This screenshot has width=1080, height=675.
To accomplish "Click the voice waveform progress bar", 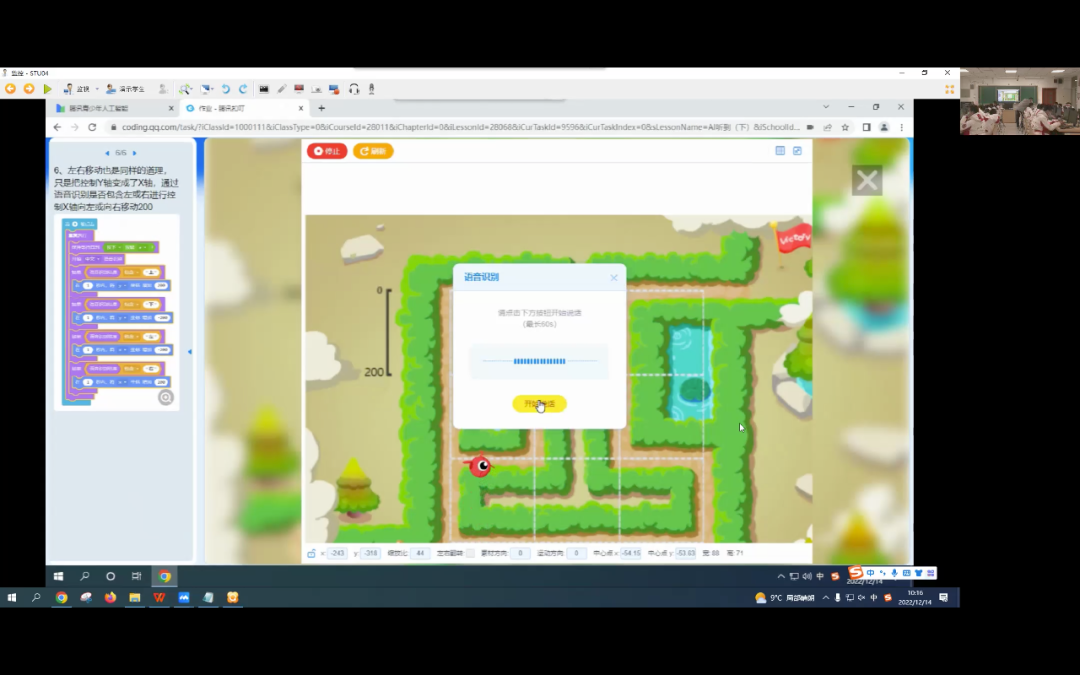I will pos(539,361).
